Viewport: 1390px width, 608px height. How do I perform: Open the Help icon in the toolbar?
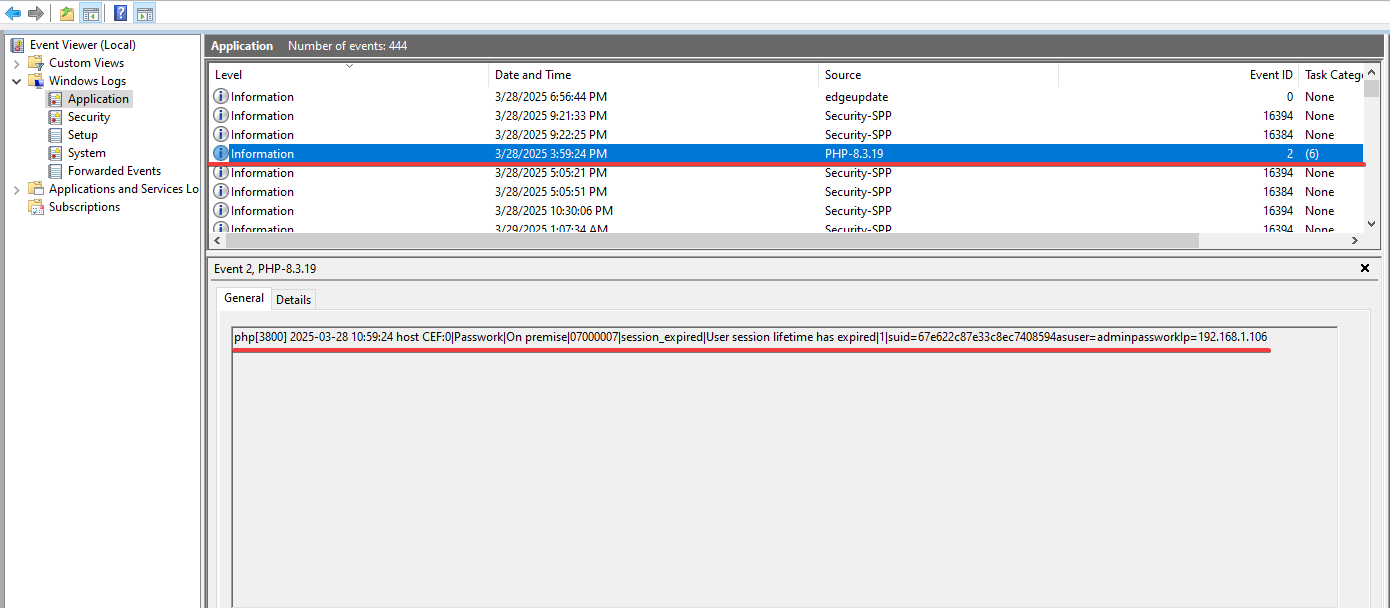pos(118,12)
